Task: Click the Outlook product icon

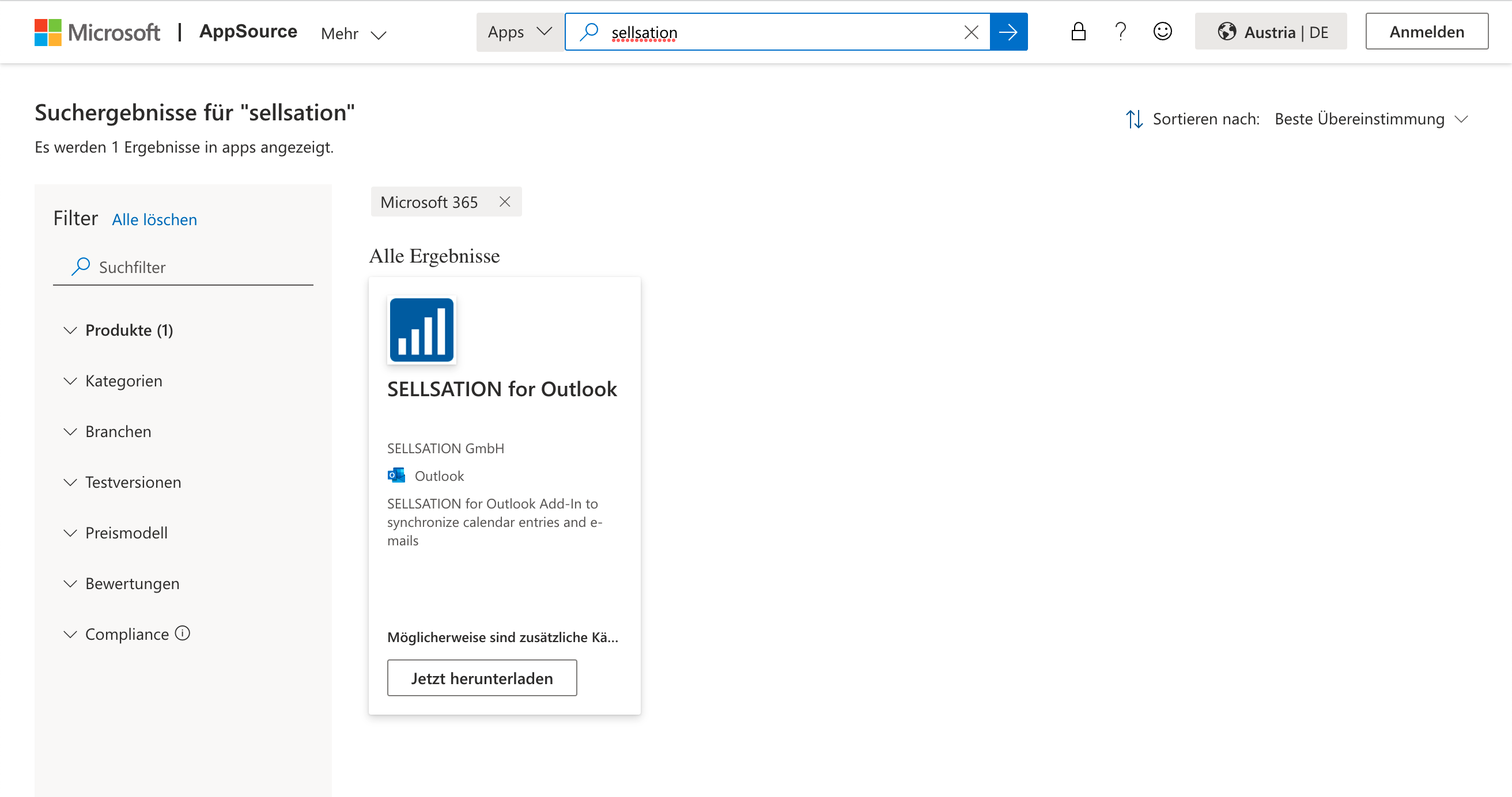Action: point(396,476)
